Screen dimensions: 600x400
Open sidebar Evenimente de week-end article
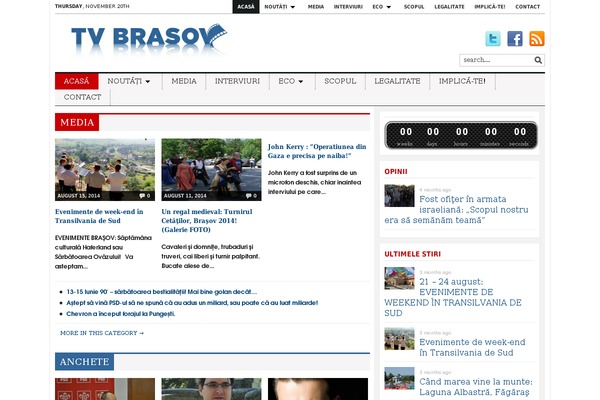point(472,347)
